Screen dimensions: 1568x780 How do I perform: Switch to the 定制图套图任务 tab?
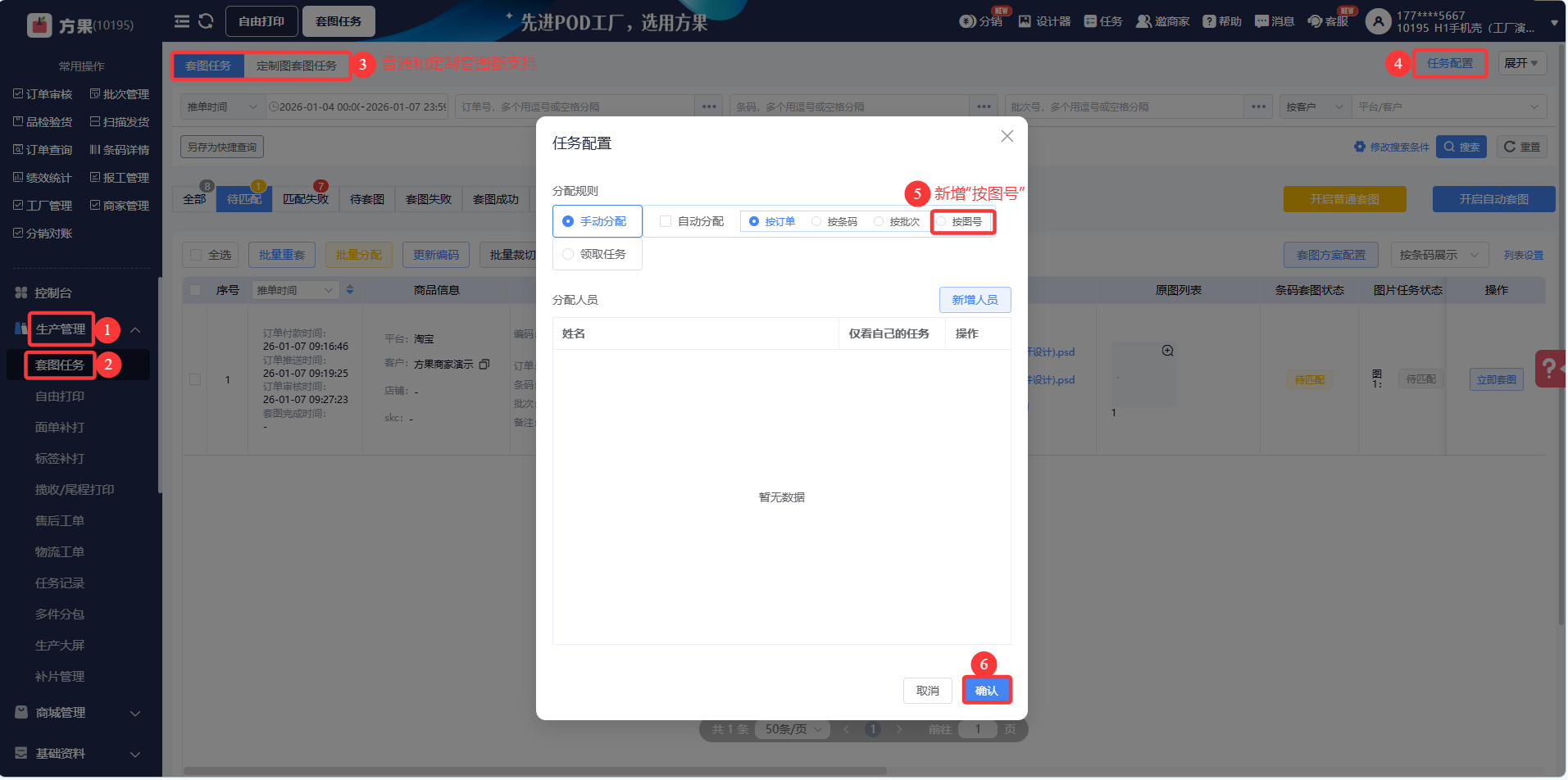297,66
